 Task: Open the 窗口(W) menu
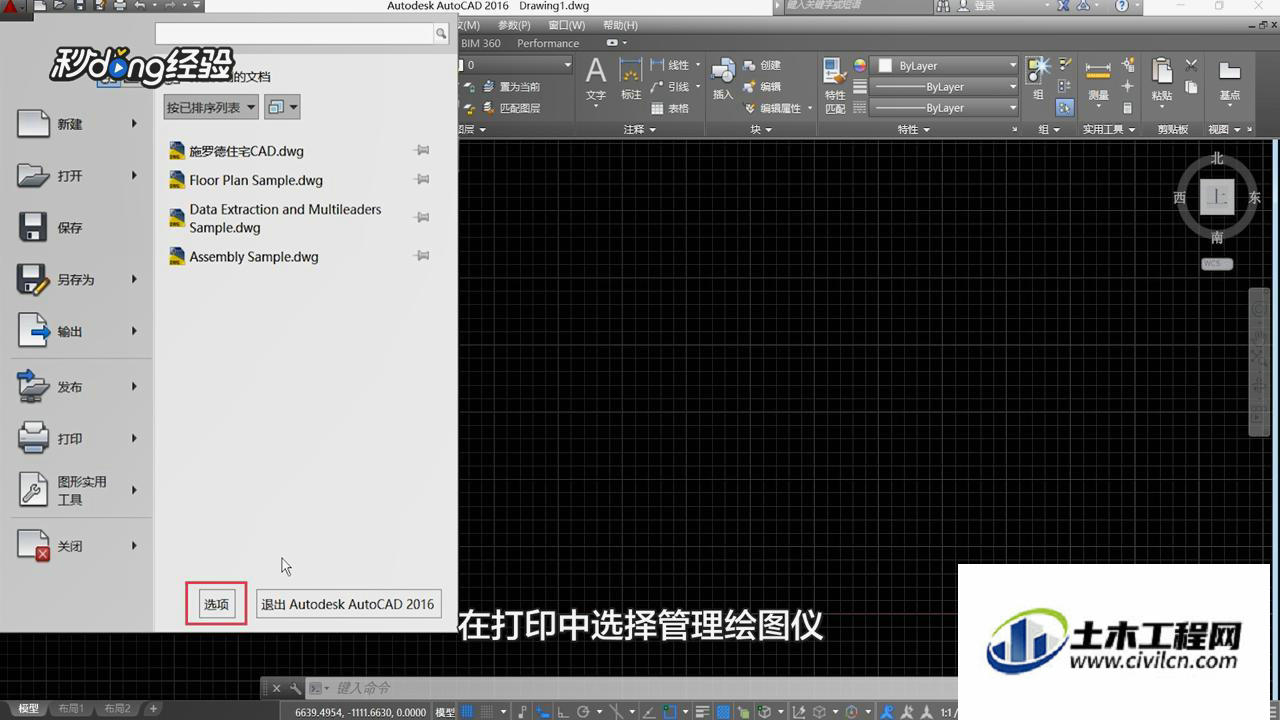[567, 25]
